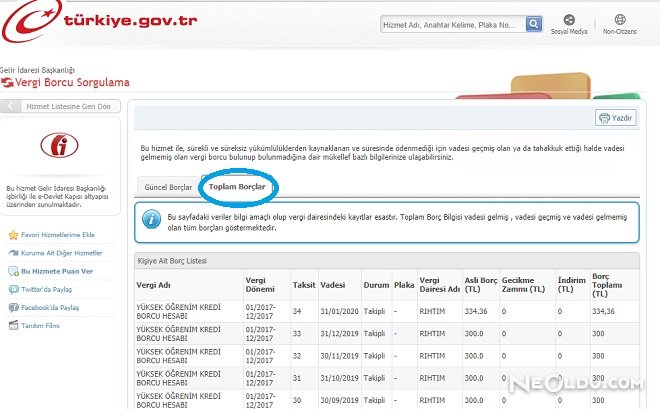This screenshot has height=409, width=660.
Task: Click the Facebook'da Paylaş icon
Action: [x=12, y=307]
